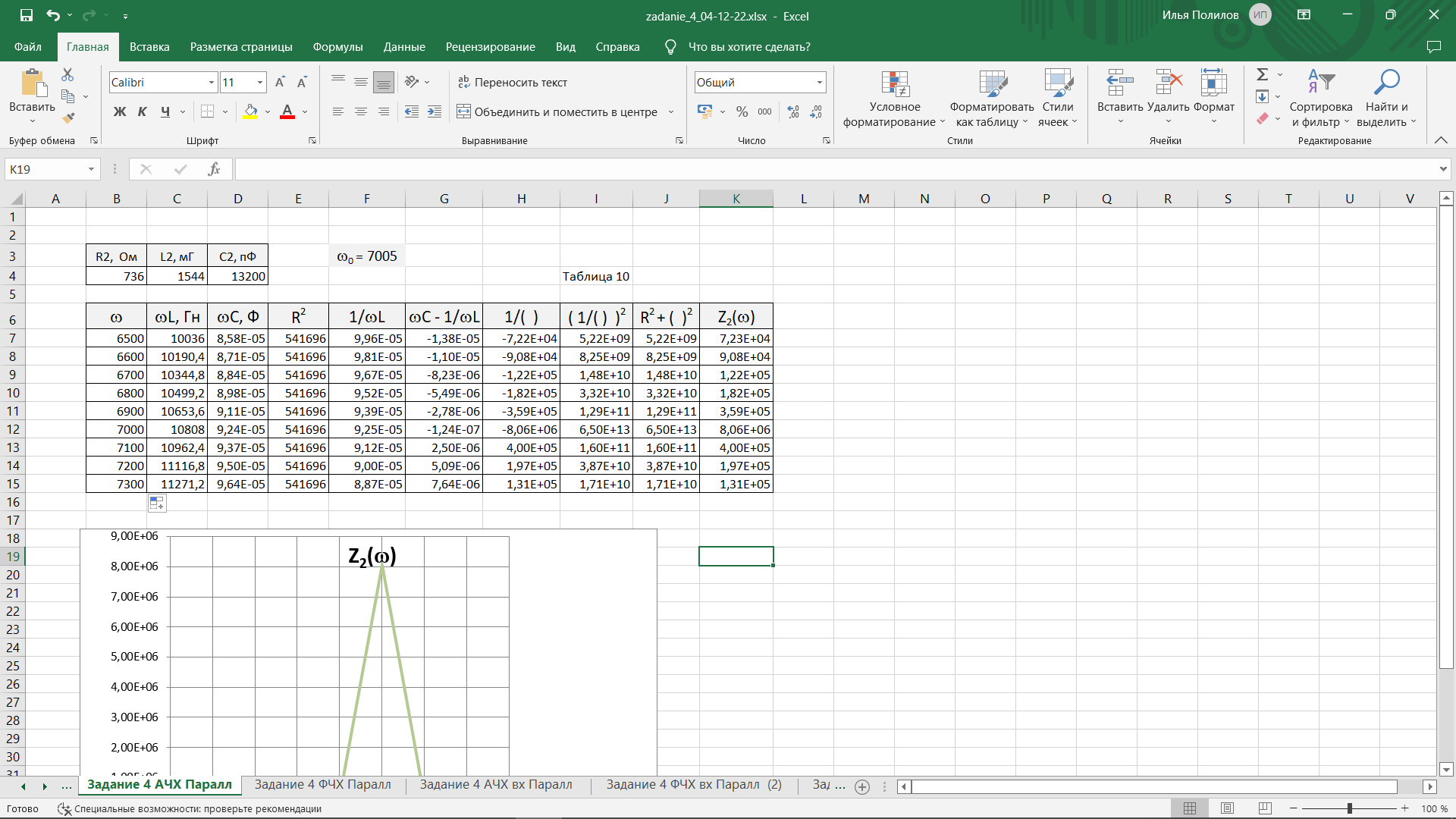Viewport: 1456px width, 819px height.
Task: Click the text orientation icon
Action: point(412,82)
